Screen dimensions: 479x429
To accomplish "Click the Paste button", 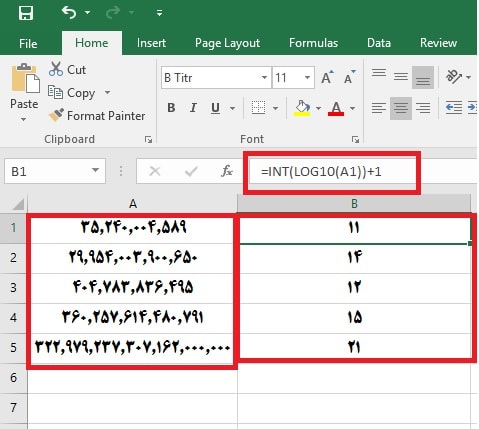I will click(x=24, y=92).
